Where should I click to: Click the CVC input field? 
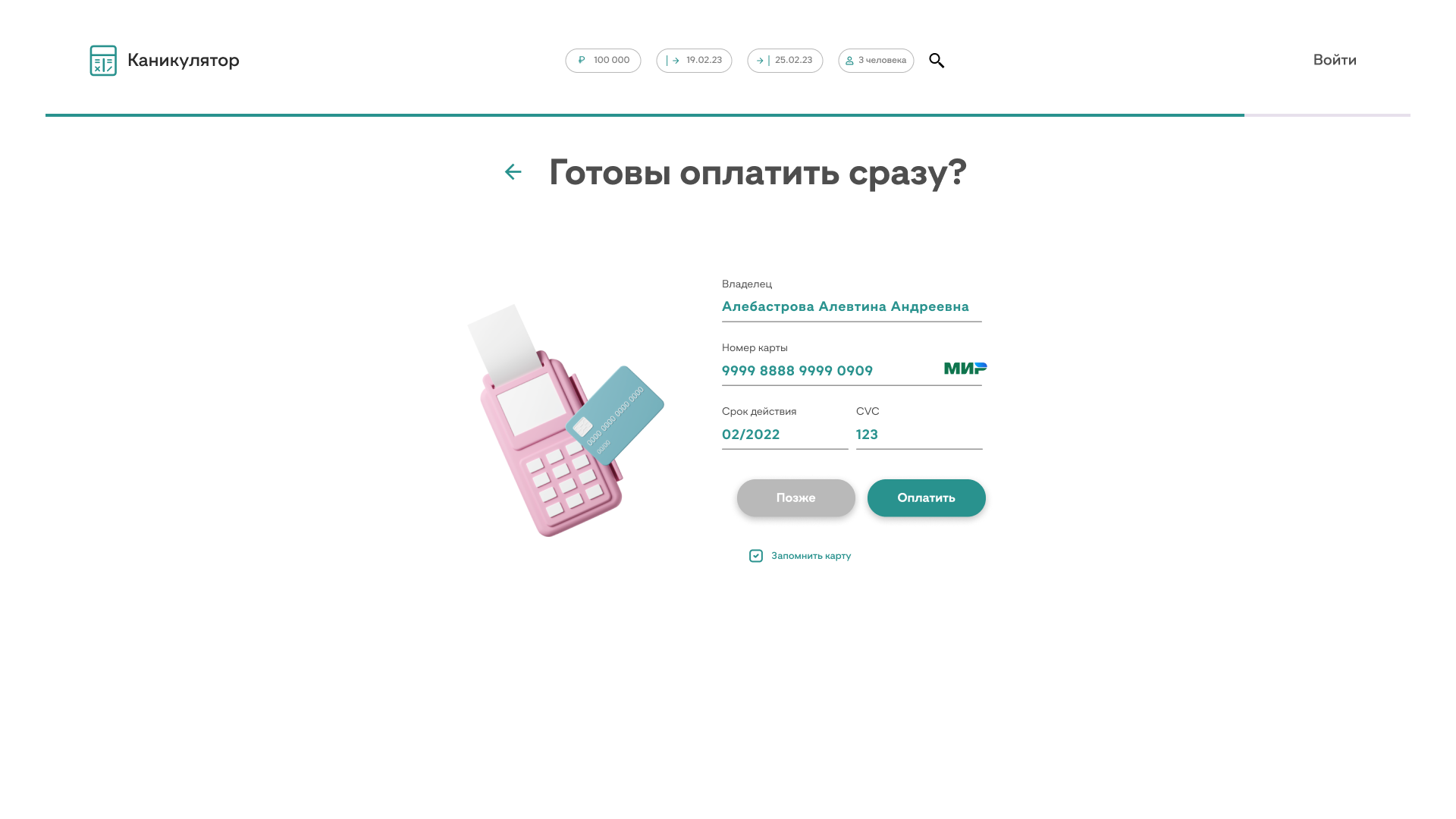tap(919, 435)
